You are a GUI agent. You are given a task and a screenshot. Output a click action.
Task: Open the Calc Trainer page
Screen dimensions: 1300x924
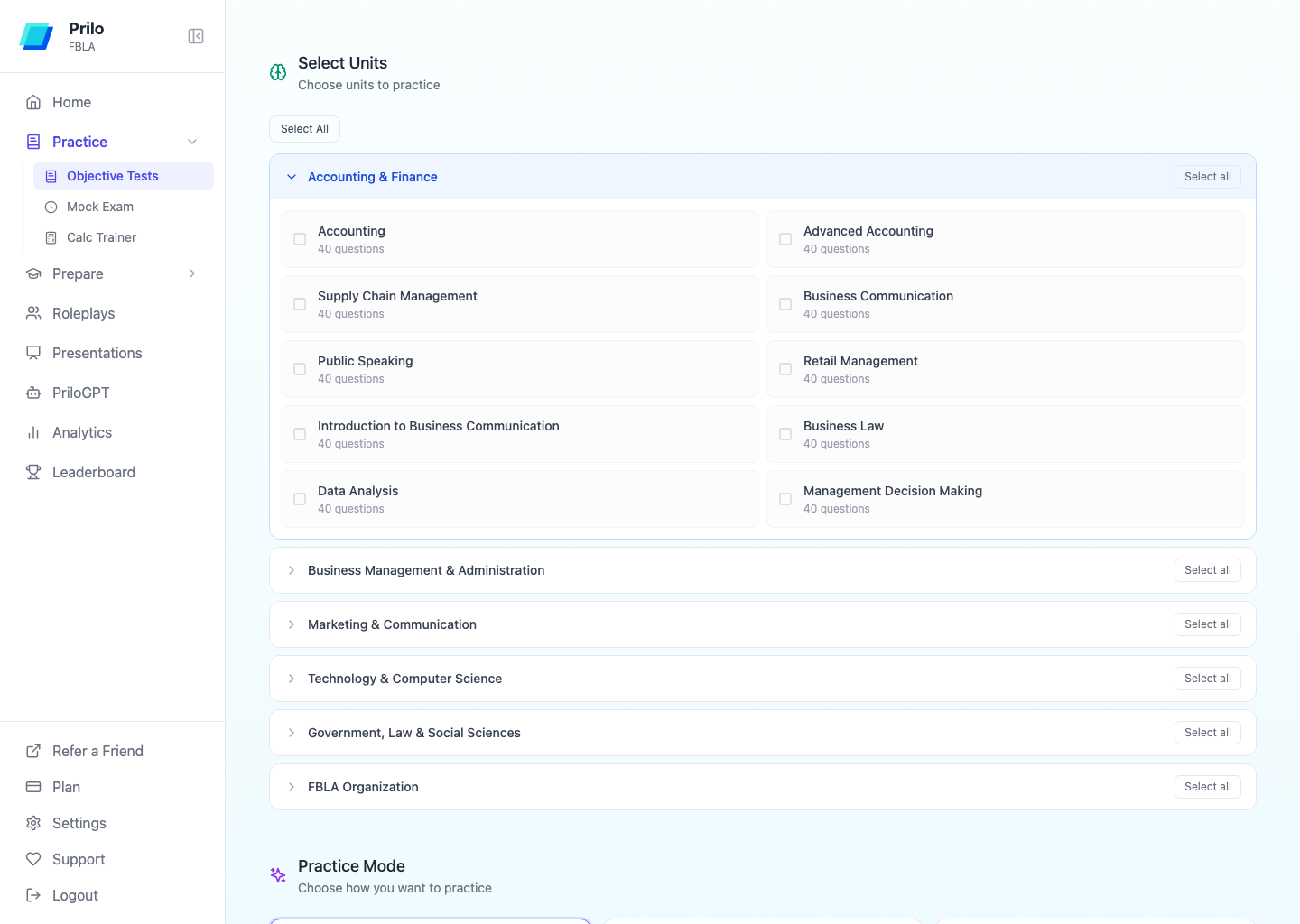pos(124,237)
